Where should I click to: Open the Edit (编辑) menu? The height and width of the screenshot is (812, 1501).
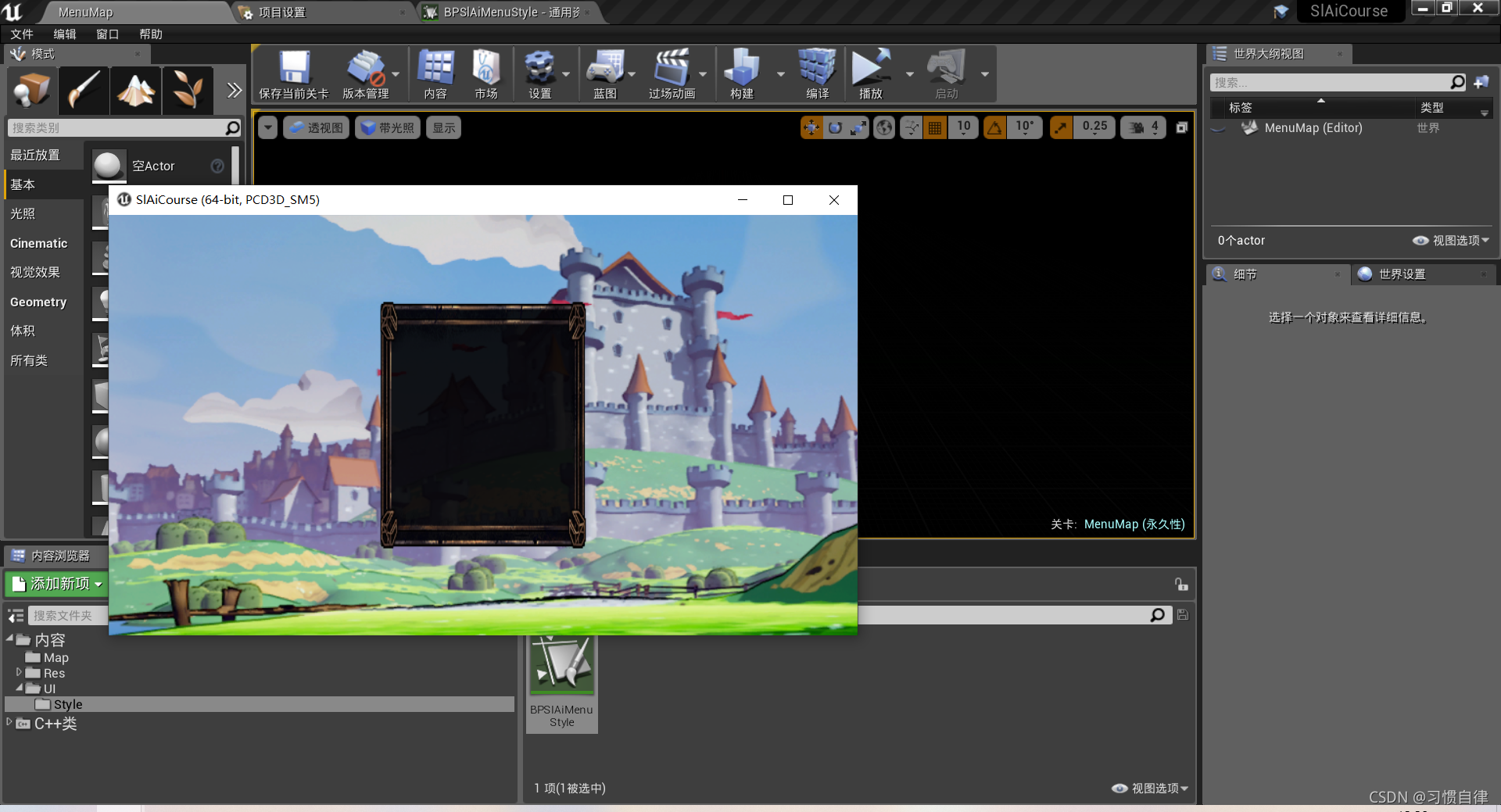tap(65, 34)
